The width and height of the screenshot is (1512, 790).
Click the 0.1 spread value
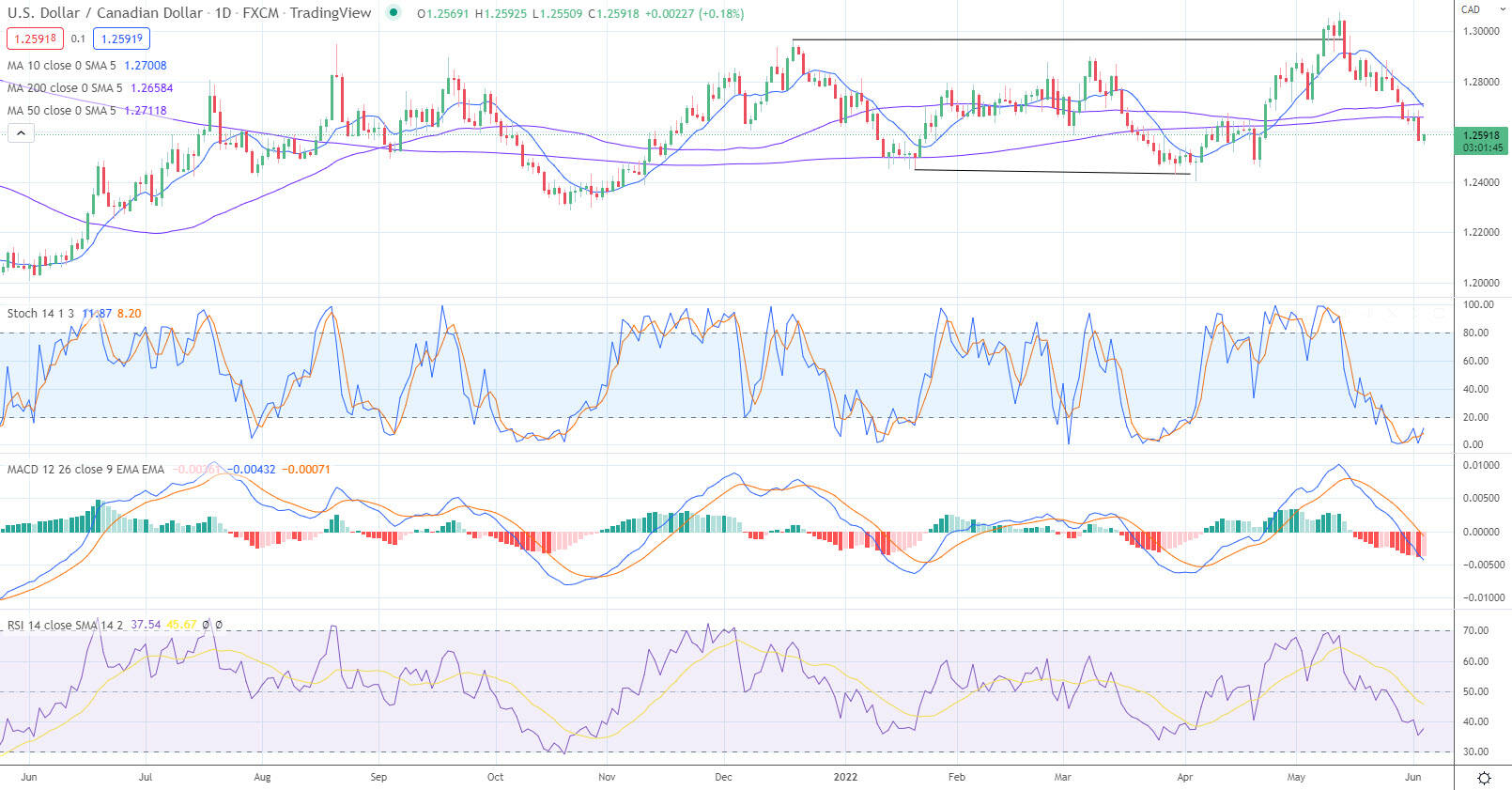coord(78,39)
